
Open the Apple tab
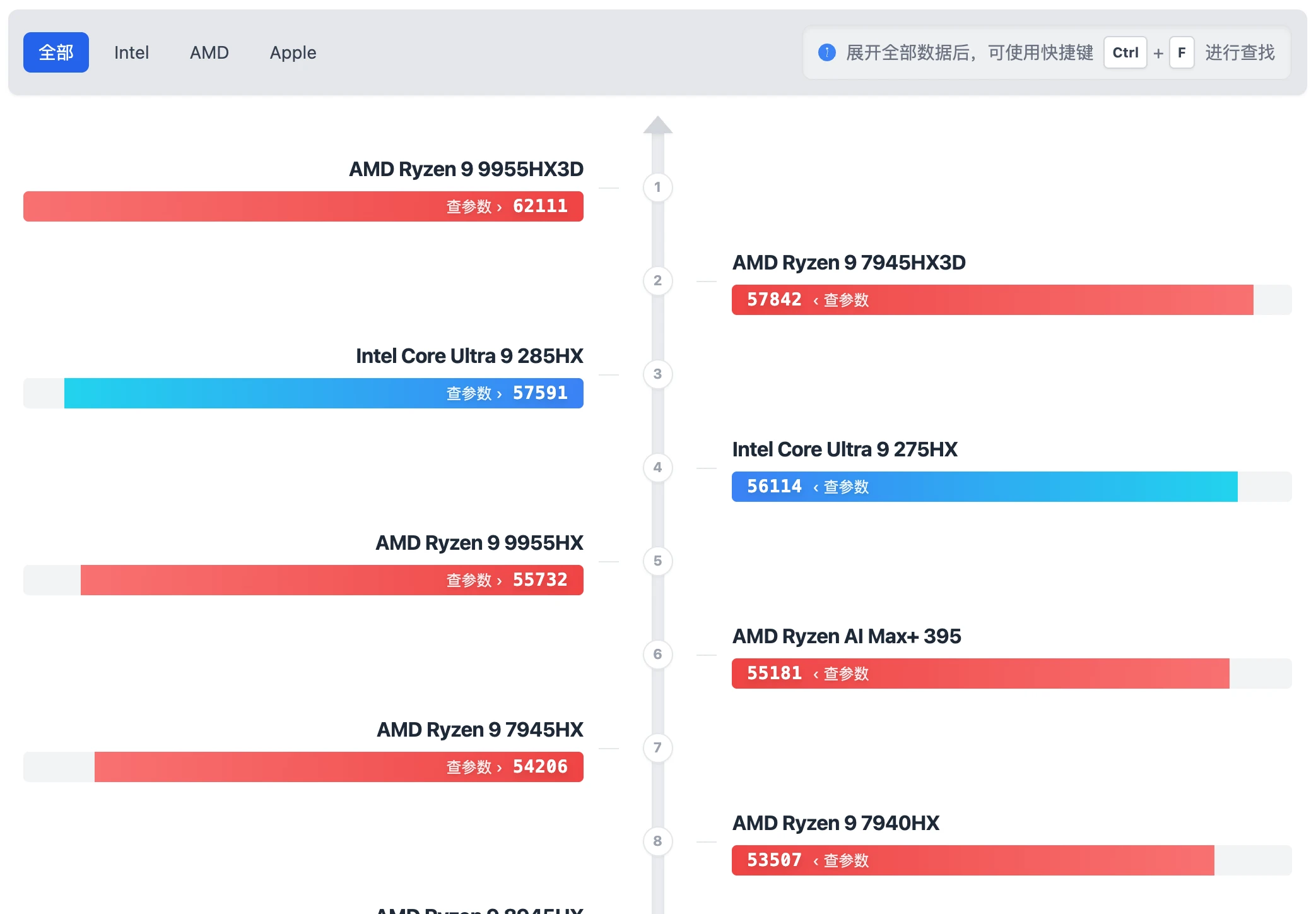coord(293,52)
